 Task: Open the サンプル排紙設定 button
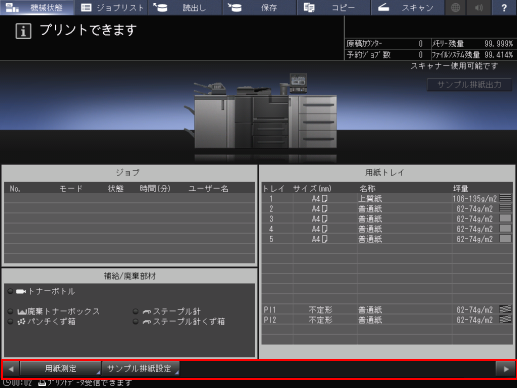pyautogui.click(x=140, y=368)
